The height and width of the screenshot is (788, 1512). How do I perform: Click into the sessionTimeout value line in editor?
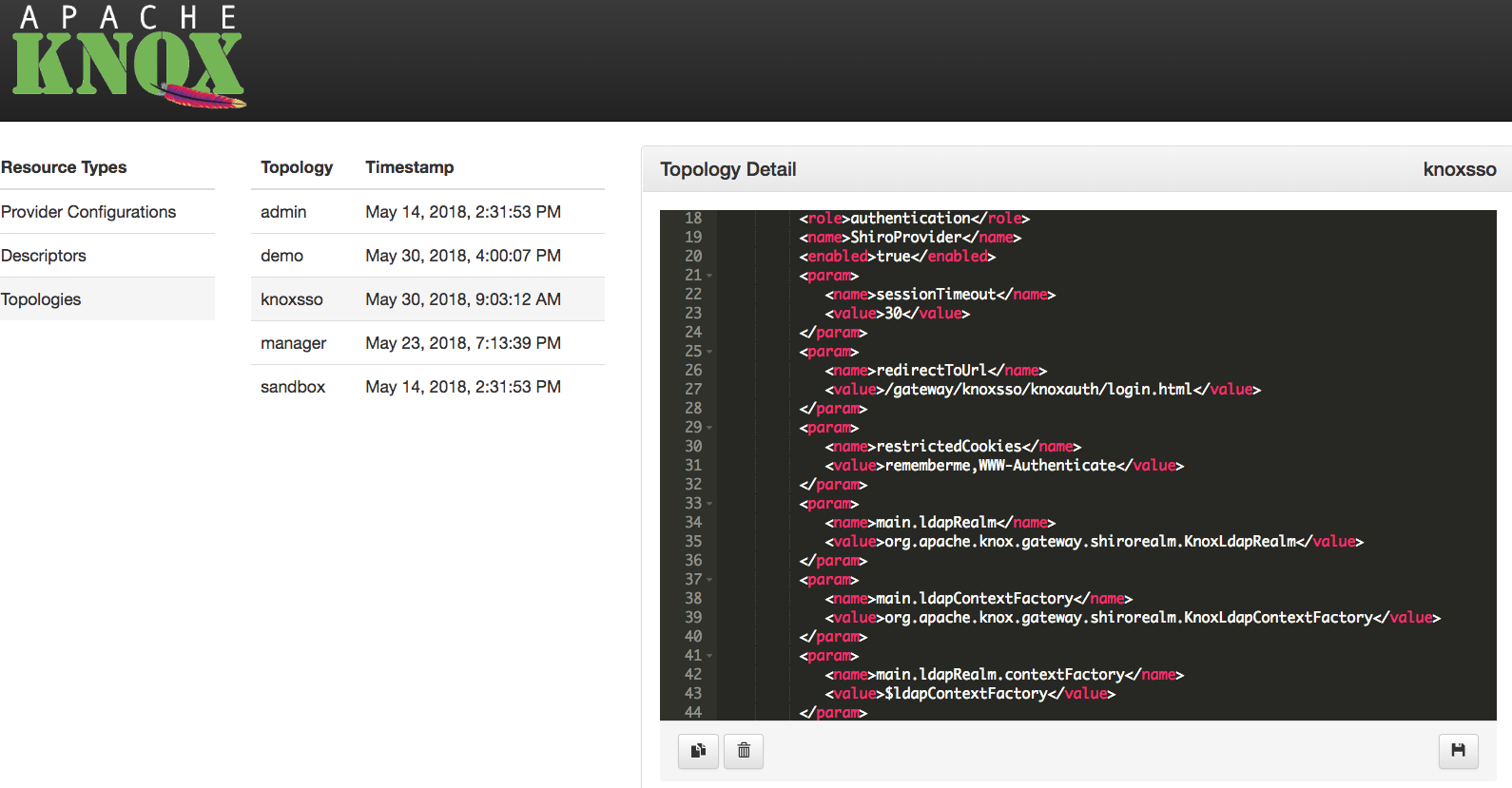tap(897, 314)
